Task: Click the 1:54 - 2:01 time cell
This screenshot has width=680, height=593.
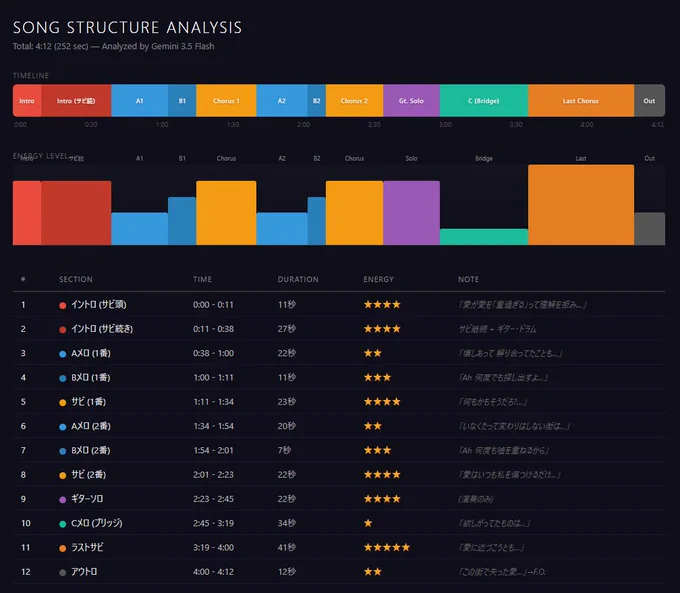Action: point(213,450)
